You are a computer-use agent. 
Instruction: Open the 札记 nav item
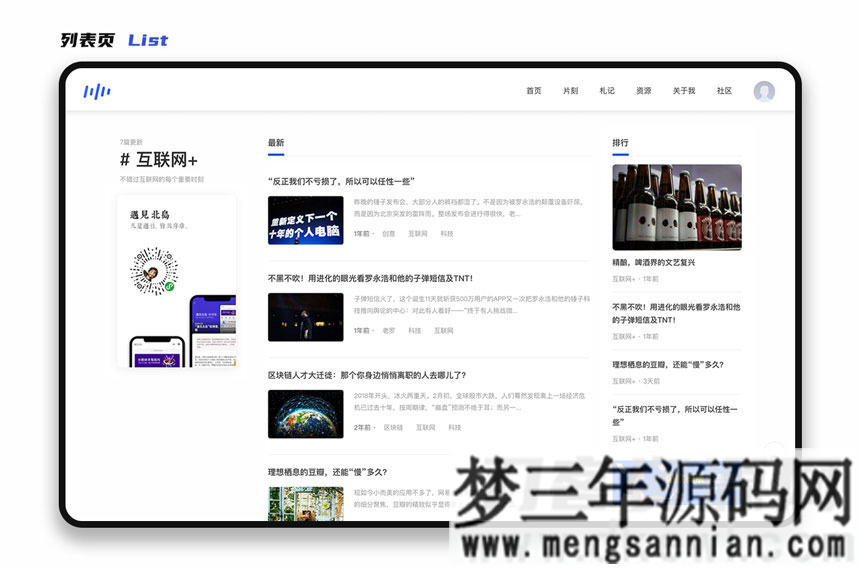(x=607, y=91)
